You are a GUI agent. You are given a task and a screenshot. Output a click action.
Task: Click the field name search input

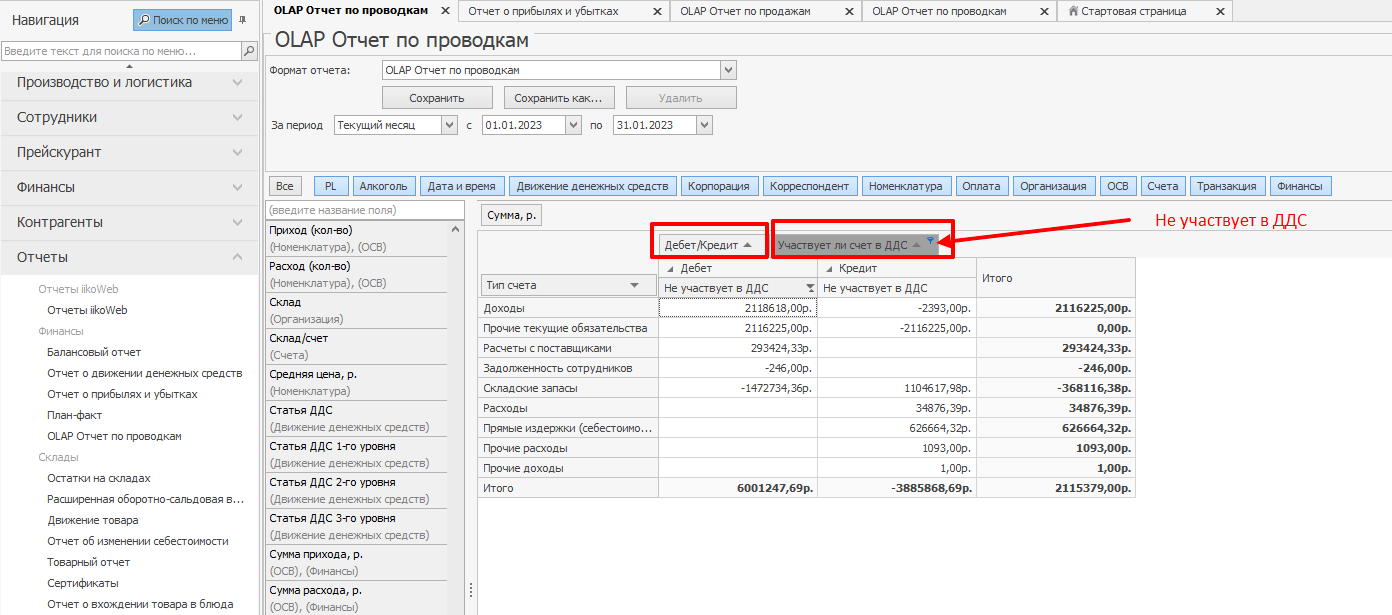364,210
